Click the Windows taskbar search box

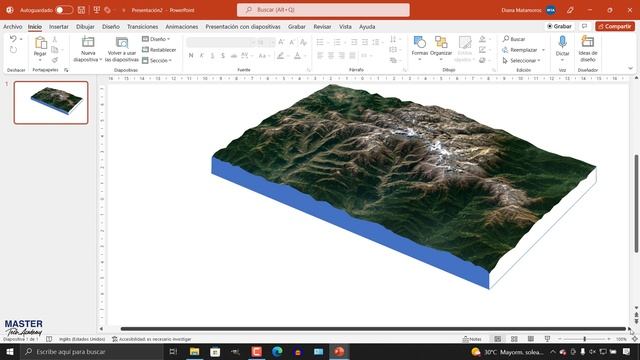click(92, 351)
